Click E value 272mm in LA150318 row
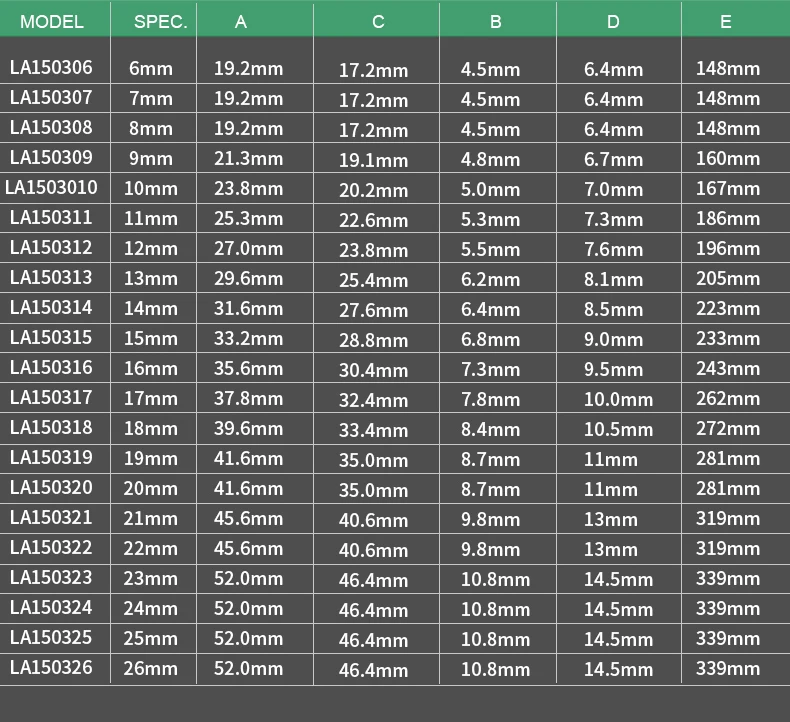 (x=728, y=428)
